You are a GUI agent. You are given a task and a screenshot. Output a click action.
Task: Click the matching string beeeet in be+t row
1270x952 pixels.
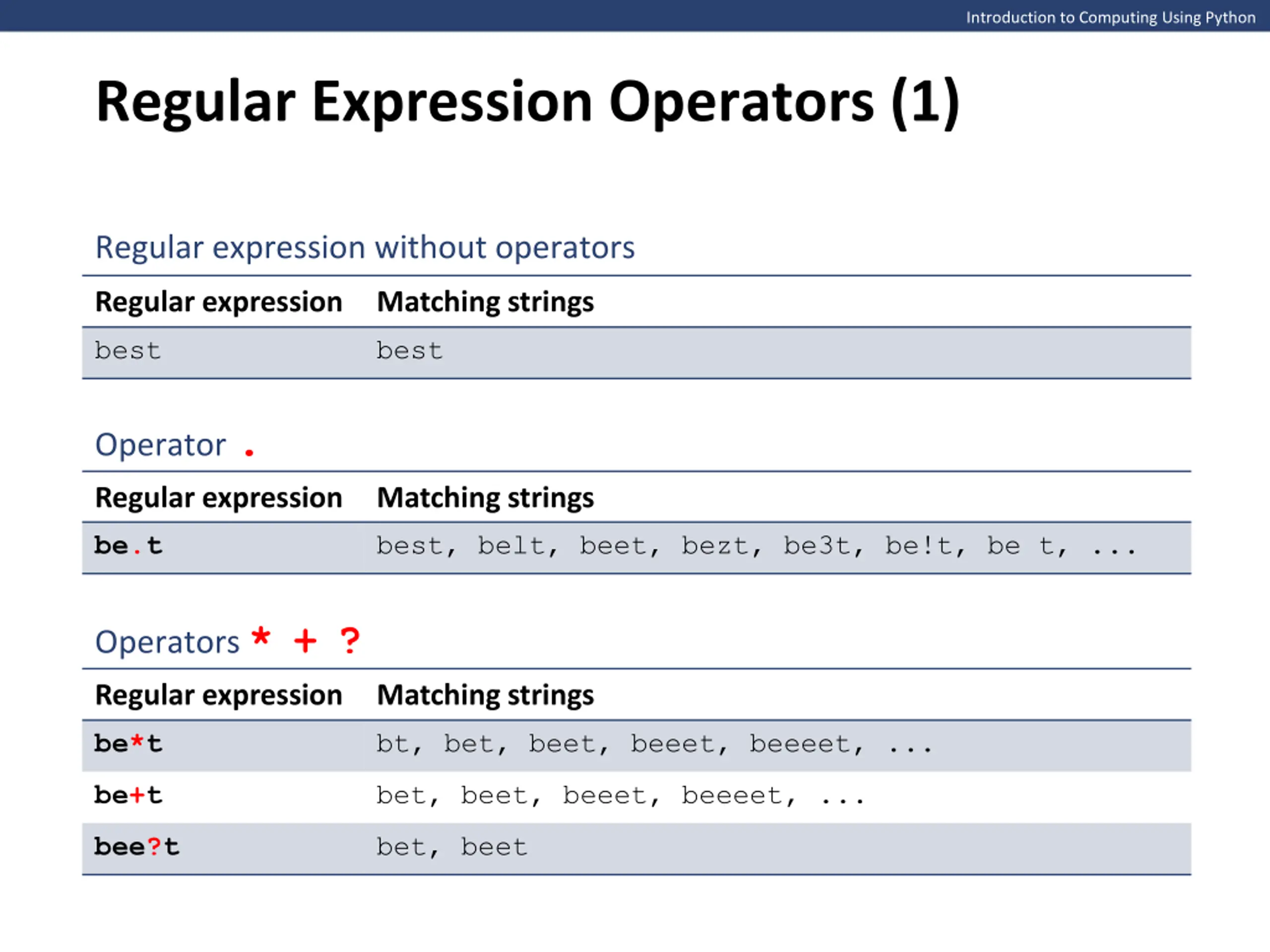(731, 795)
